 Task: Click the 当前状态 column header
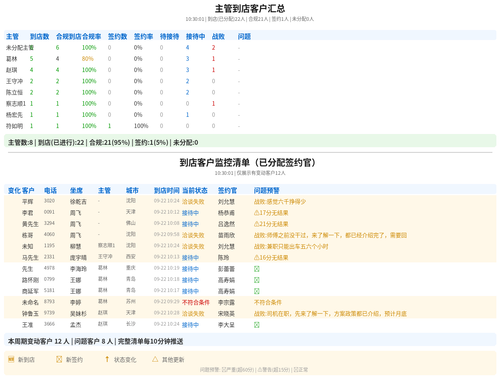click(195, 190)
